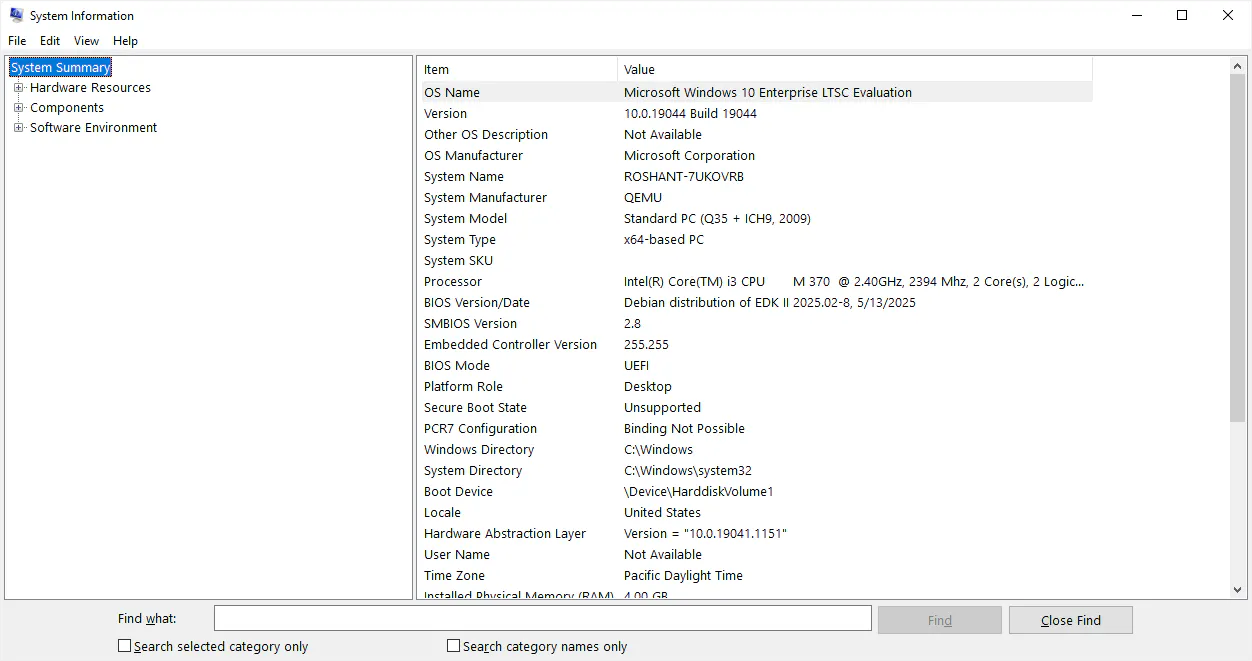Select the Time Zone row
Screen dimensions: 1252x661
755,575
